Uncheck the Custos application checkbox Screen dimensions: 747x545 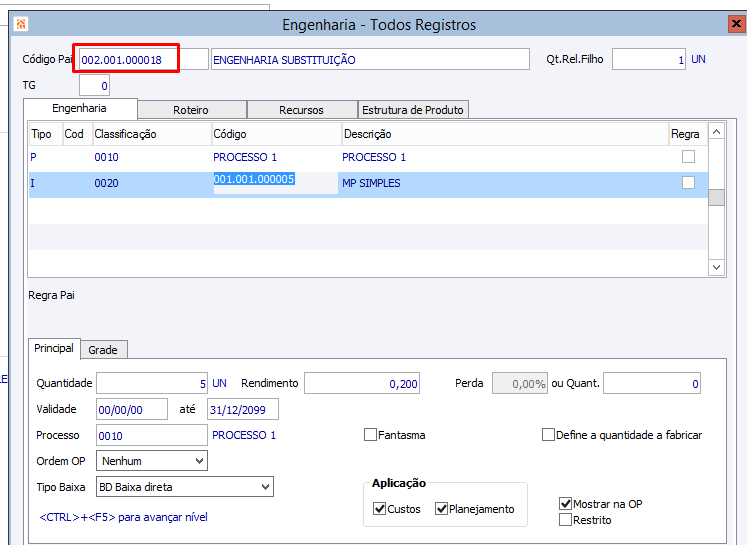pos(380,509)
